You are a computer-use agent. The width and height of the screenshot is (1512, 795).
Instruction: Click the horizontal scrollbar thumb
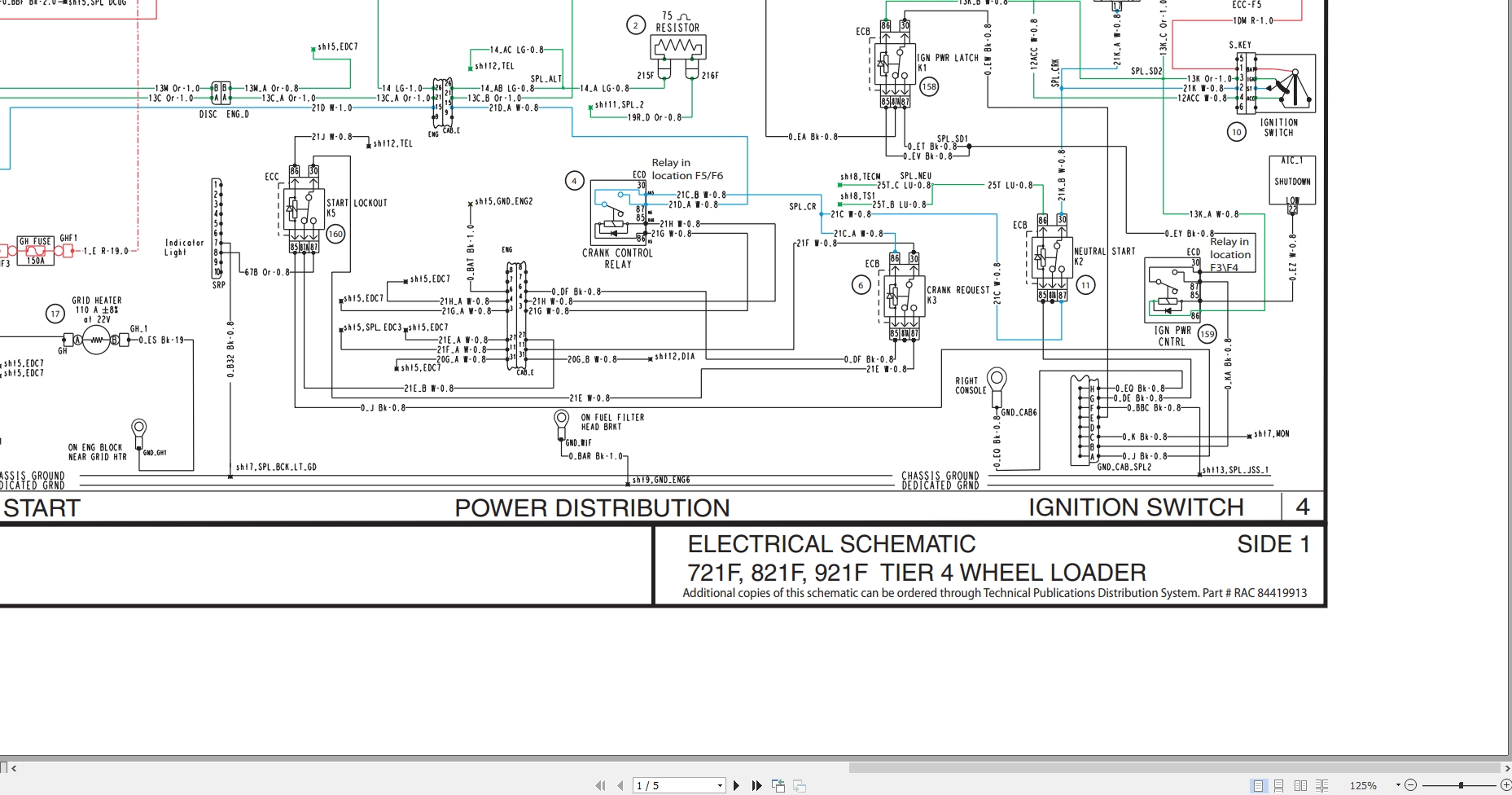pos(1172,767)
